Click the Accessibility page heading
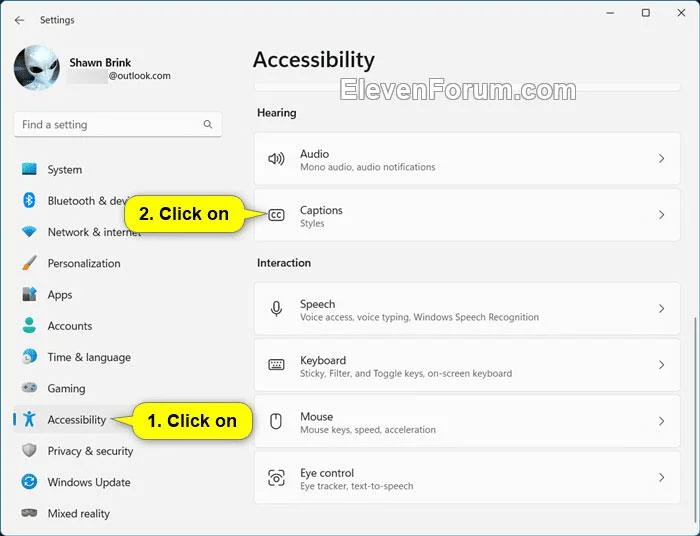The width and height of the screenshot is (700, 536). coord(314,60)
